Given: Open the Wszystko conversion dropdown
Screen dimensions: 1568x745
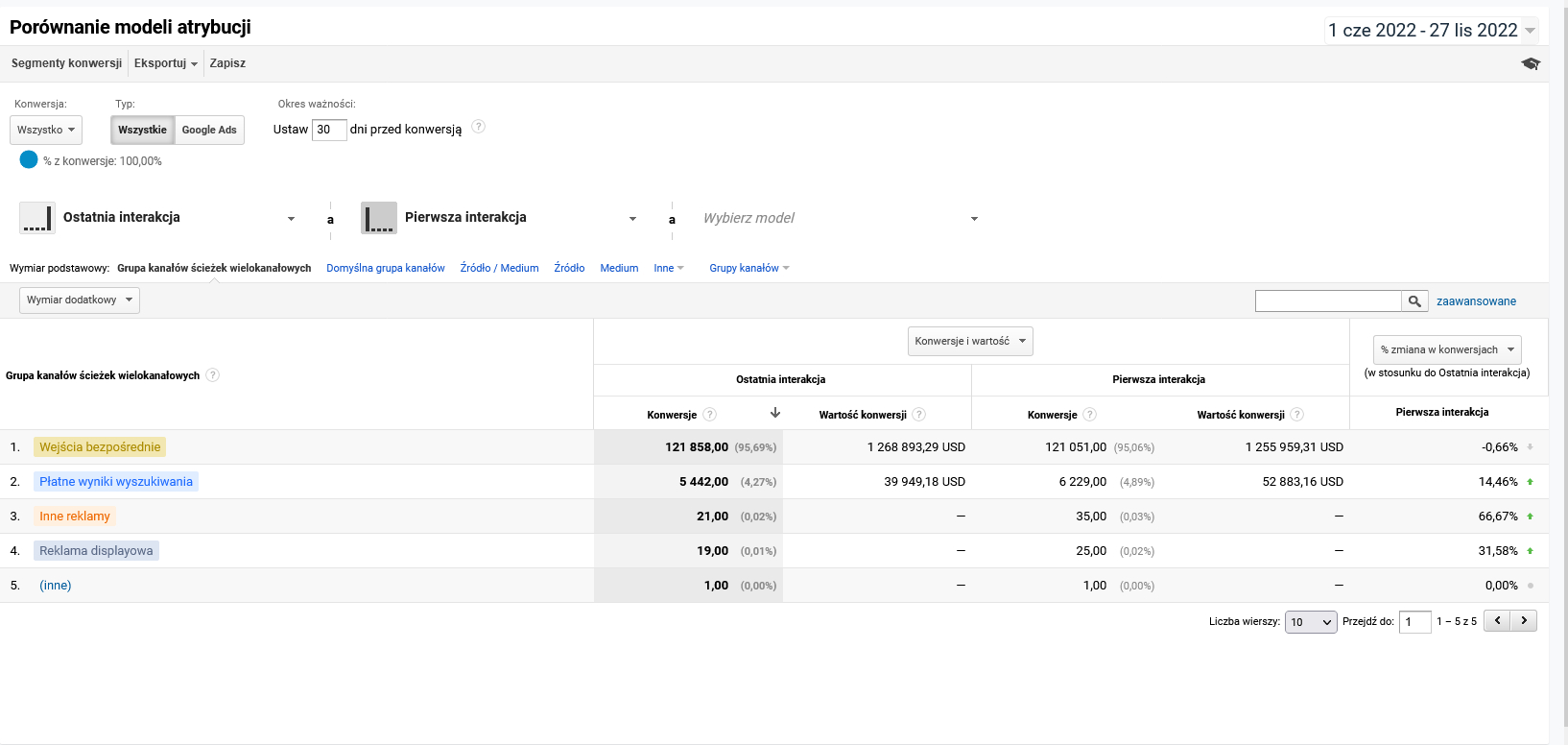Looking at the screenshot, I should click(46, 130).
